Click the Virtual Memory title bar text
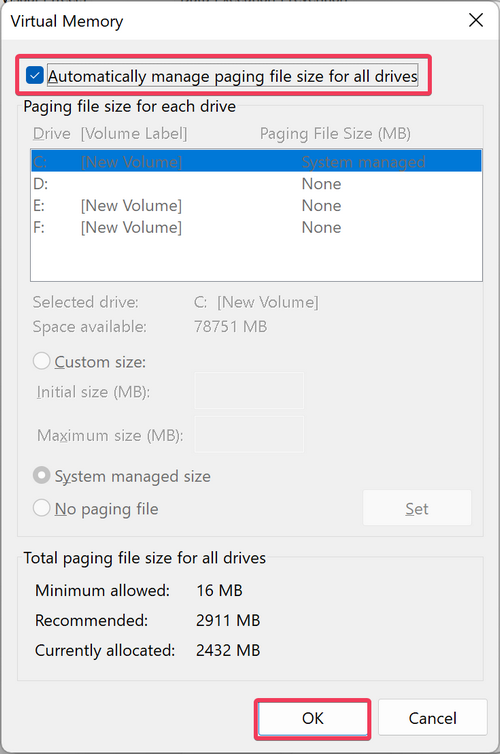 pyautogui.click(x=67, y=21)
